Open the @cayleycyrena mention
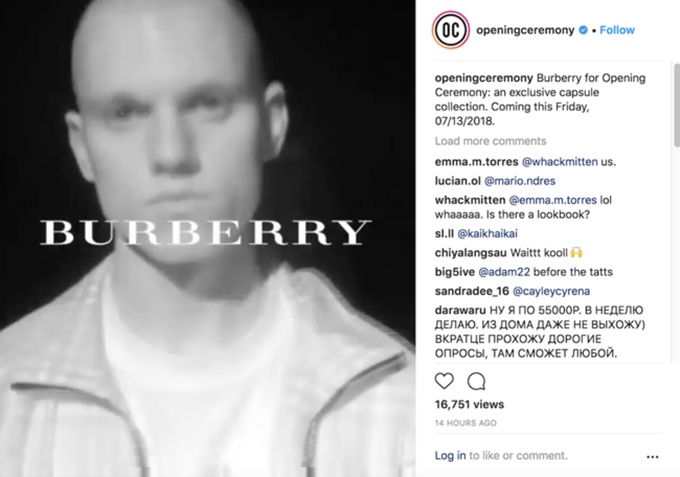Image resolution: width=680 pixels, height=477 pixels. [x=551, y=291]
